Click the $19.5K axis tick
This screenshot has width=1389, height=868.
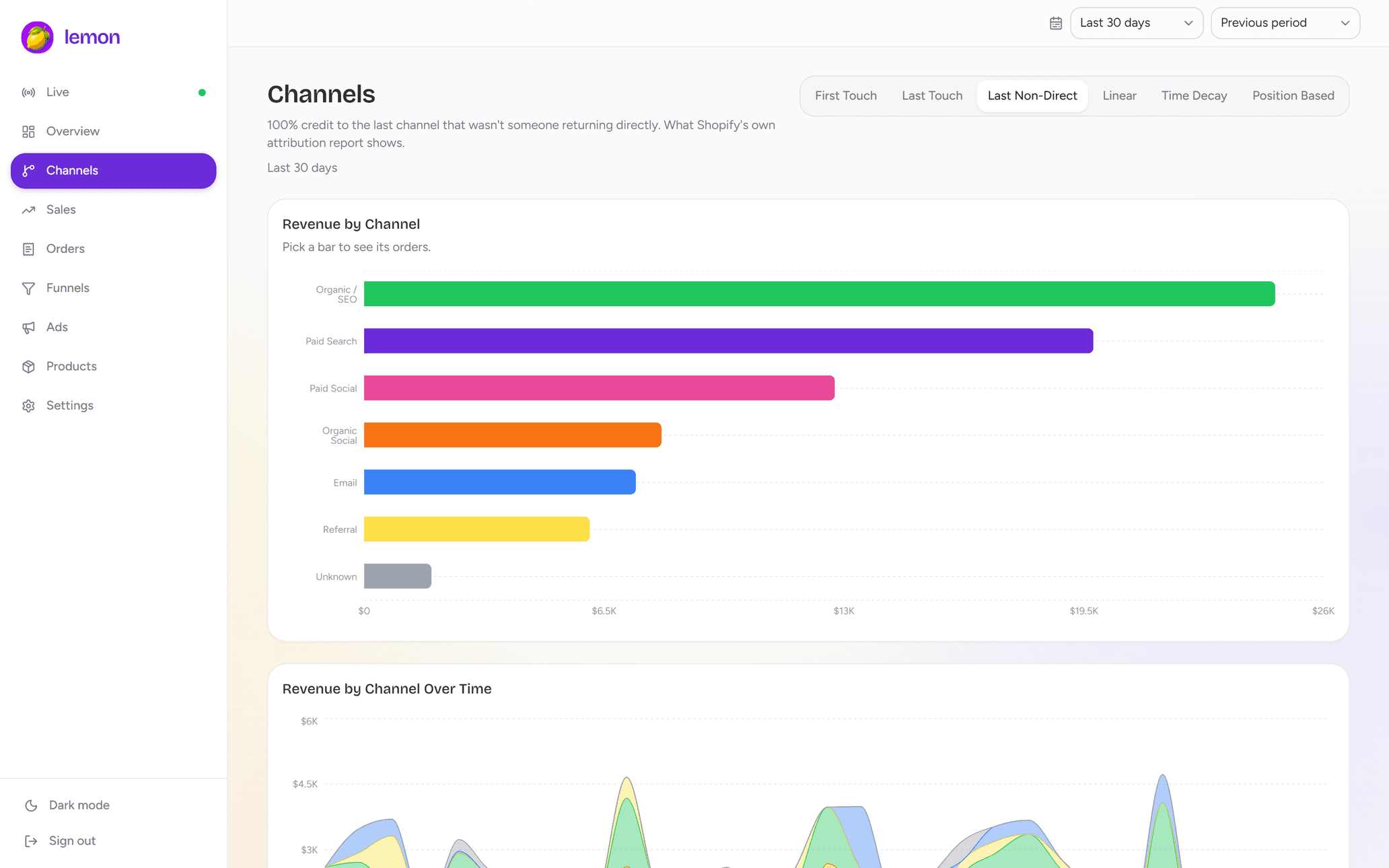click(1083, 611)
